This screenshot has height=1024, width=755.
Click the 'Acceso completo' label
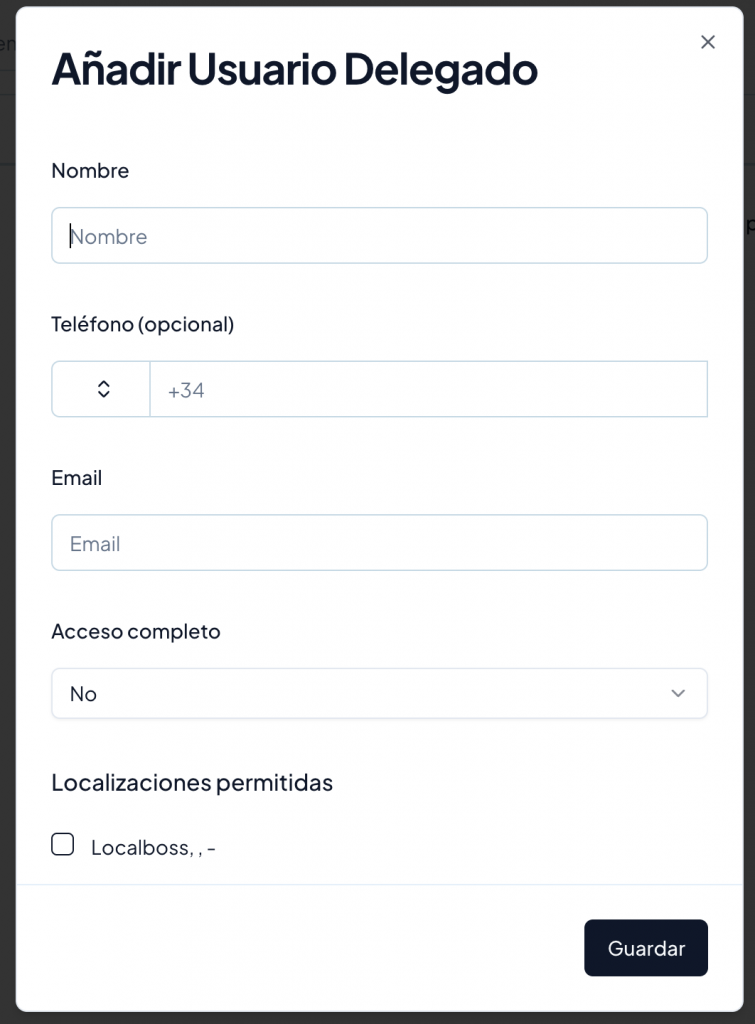(136, 632)
